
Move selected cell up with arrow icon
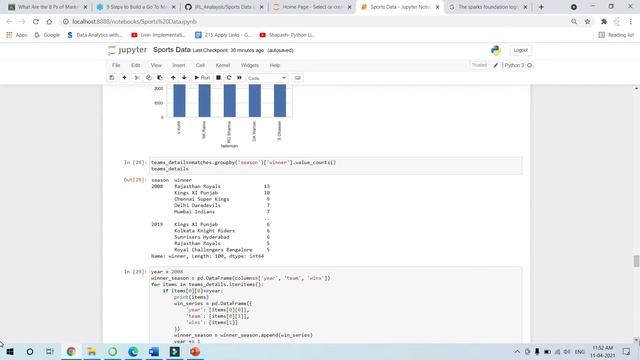pos(173,78)
